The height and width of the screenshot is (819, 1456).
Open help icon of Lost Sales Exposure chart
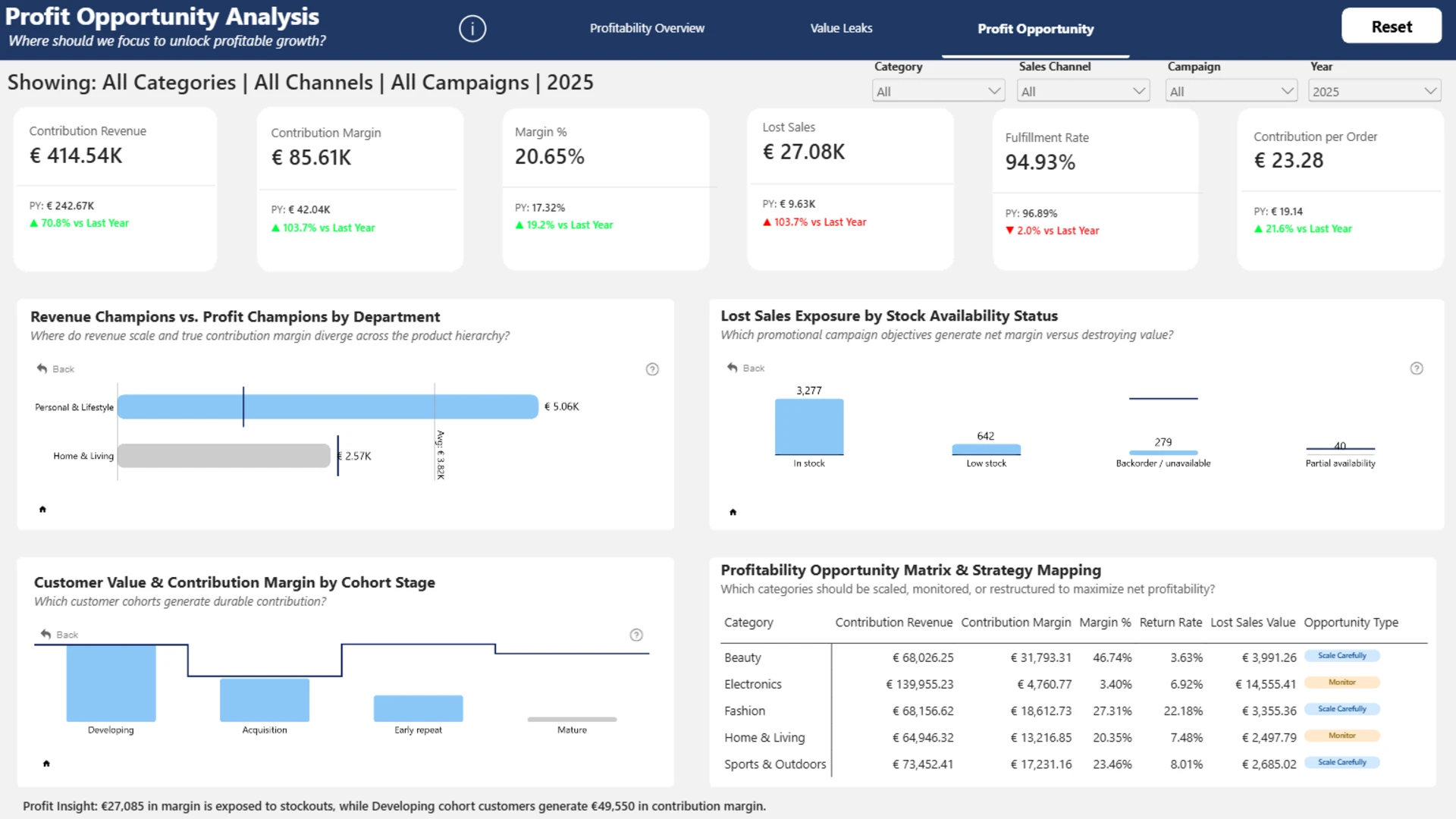click(1417, 369)
